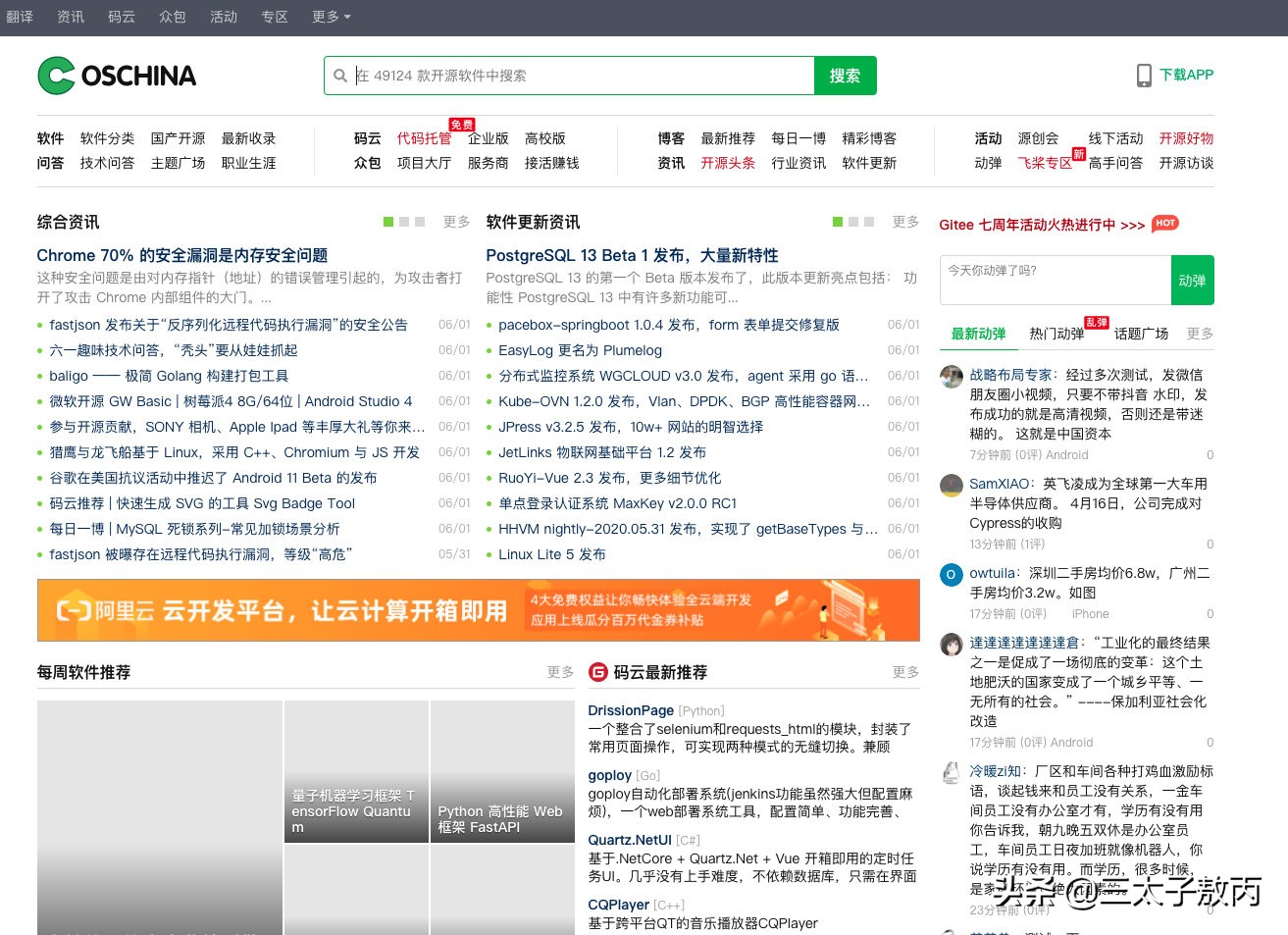1288x935 pixels.
Task: Select the second slide indicator beside 综合资讯
Action: (x=404, y=222)
